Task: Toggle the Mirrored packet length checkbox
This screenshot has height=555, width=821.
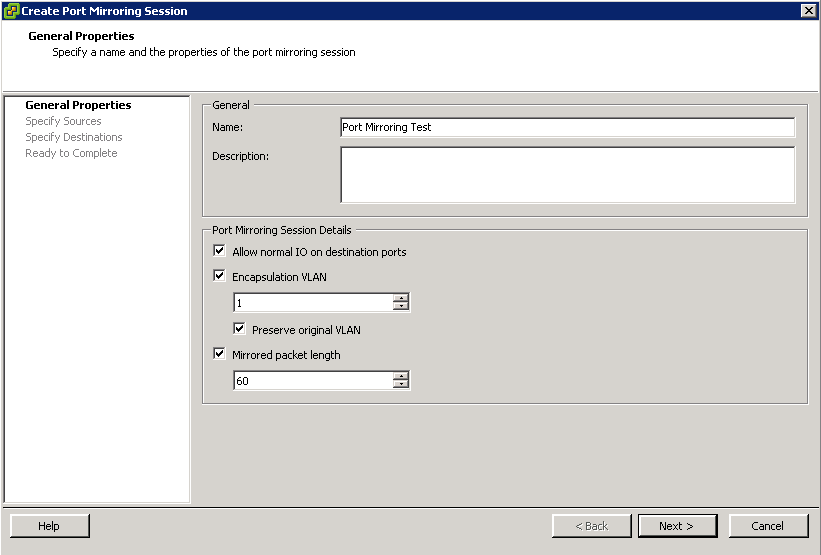Action: click(219, 354)
